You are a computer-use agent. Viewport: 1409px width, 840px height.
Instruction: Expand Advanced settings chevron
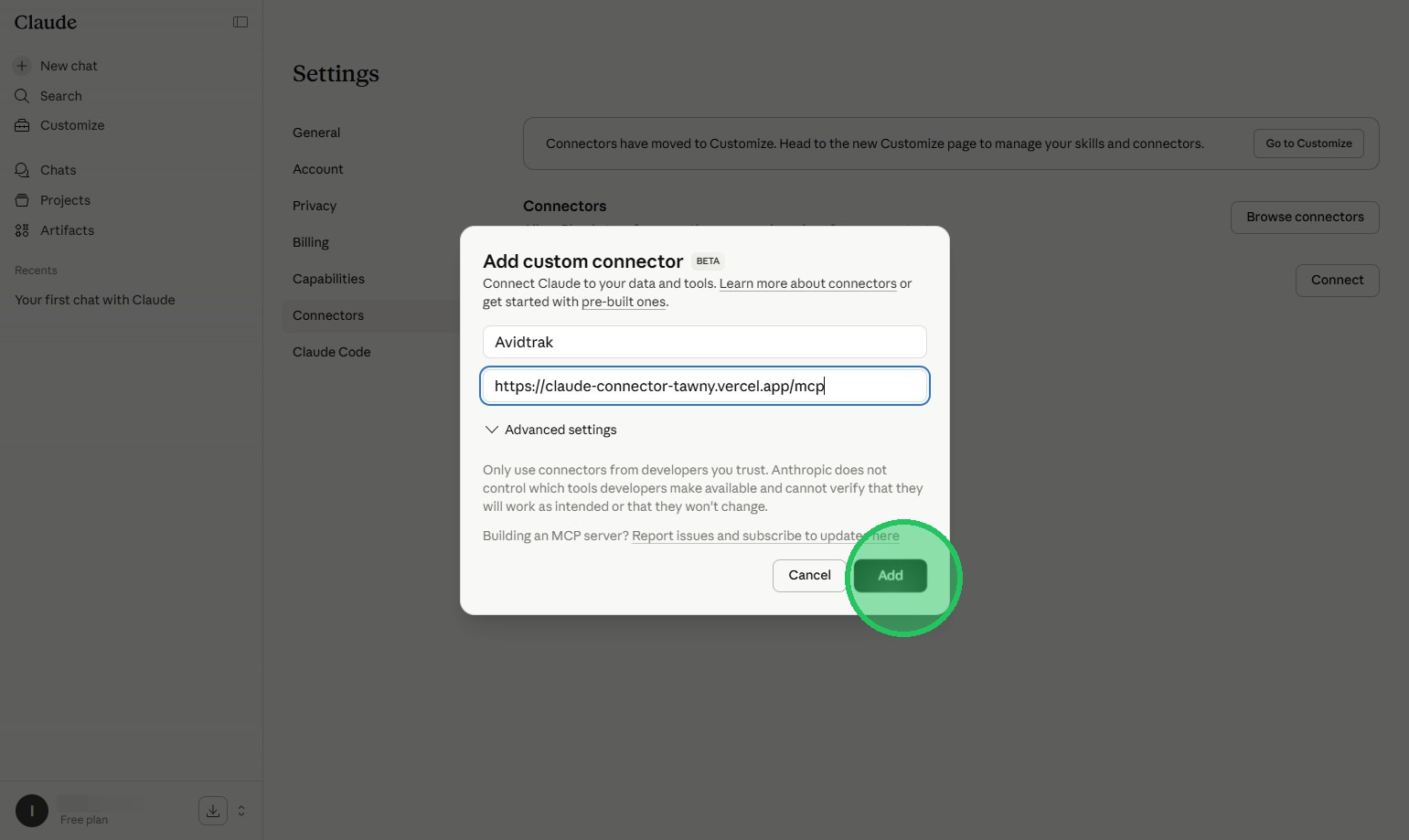pyautogui.click(x=492, y=430)
